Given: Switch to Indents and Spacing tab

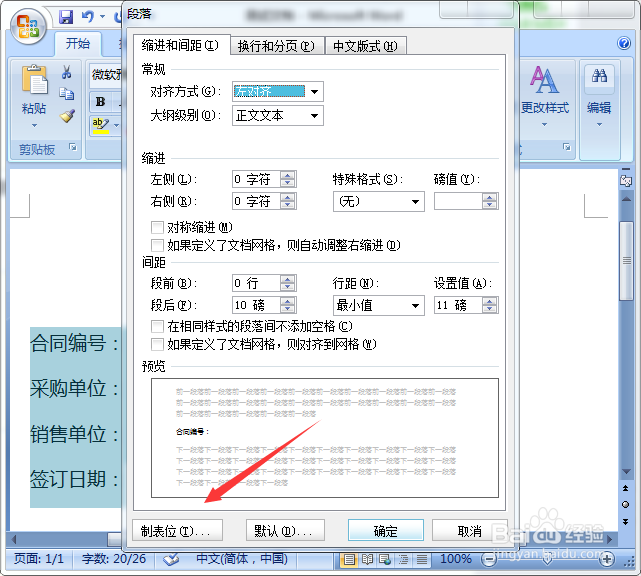Looking at the screenshot, I should 182,45.
